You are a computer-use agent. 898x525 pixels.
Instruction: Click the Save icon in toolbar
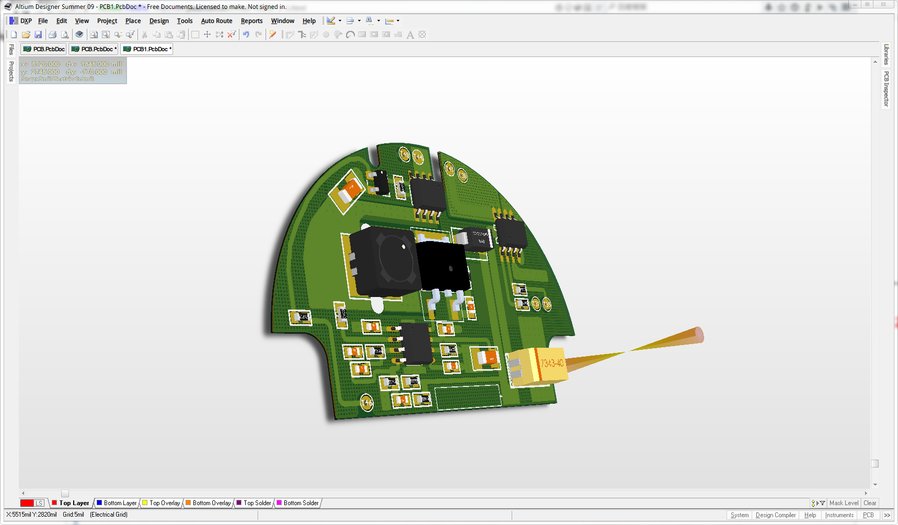click(x=39, y=35)
